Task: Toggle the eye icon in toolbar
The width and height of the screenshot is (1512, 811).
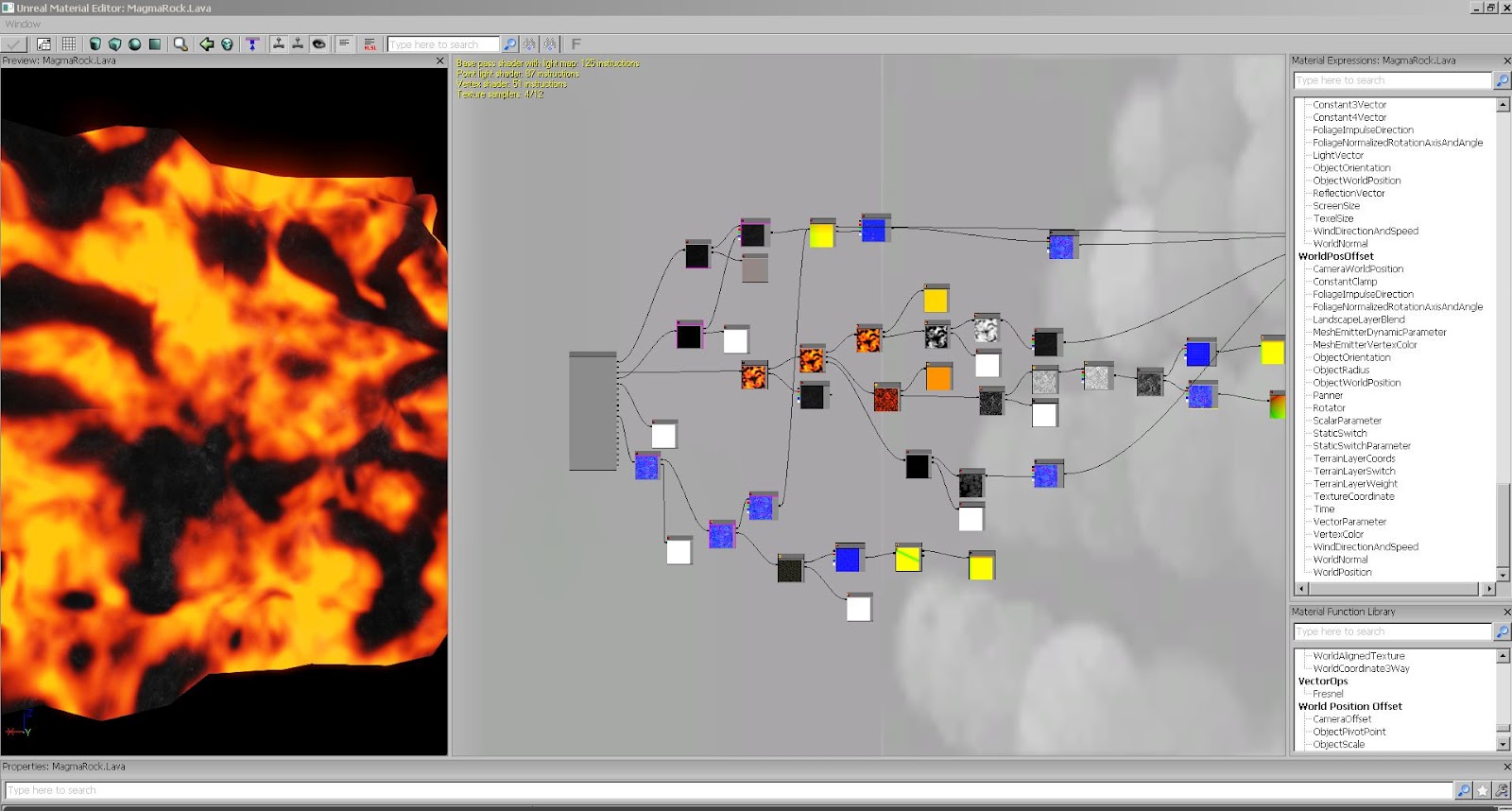Action: (318, 44)
